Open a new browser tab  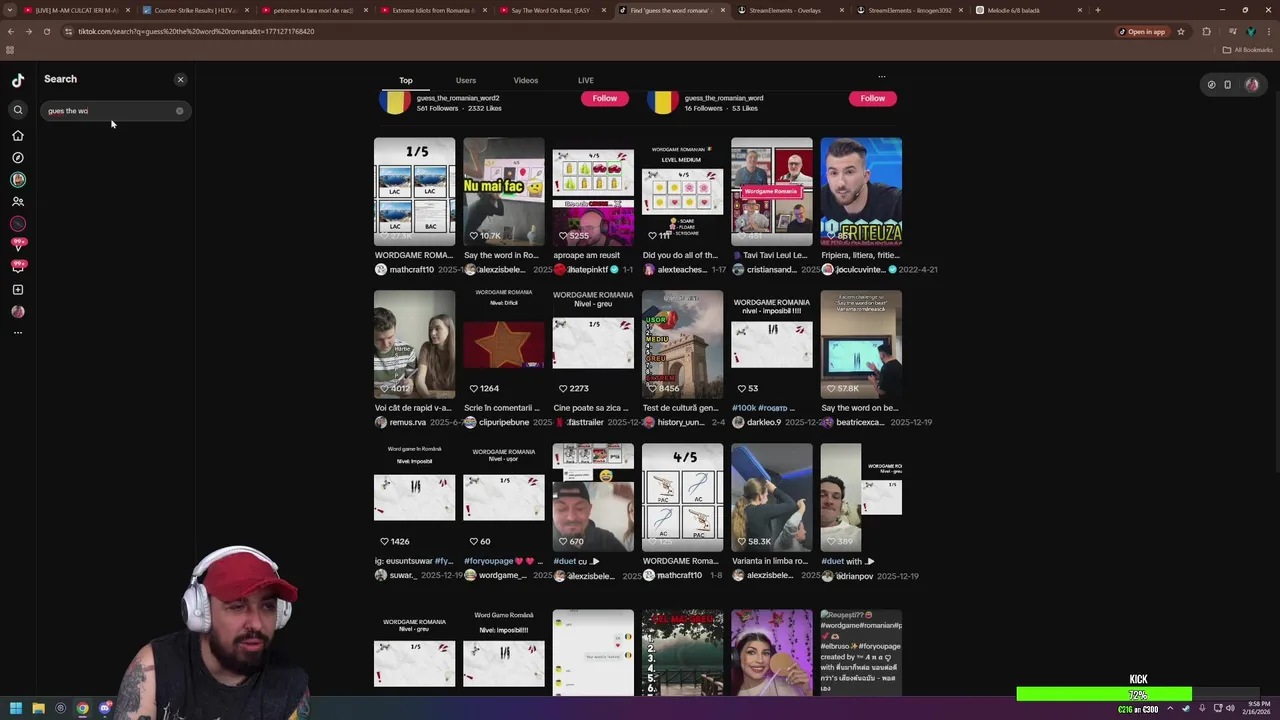pos(1098,10)
